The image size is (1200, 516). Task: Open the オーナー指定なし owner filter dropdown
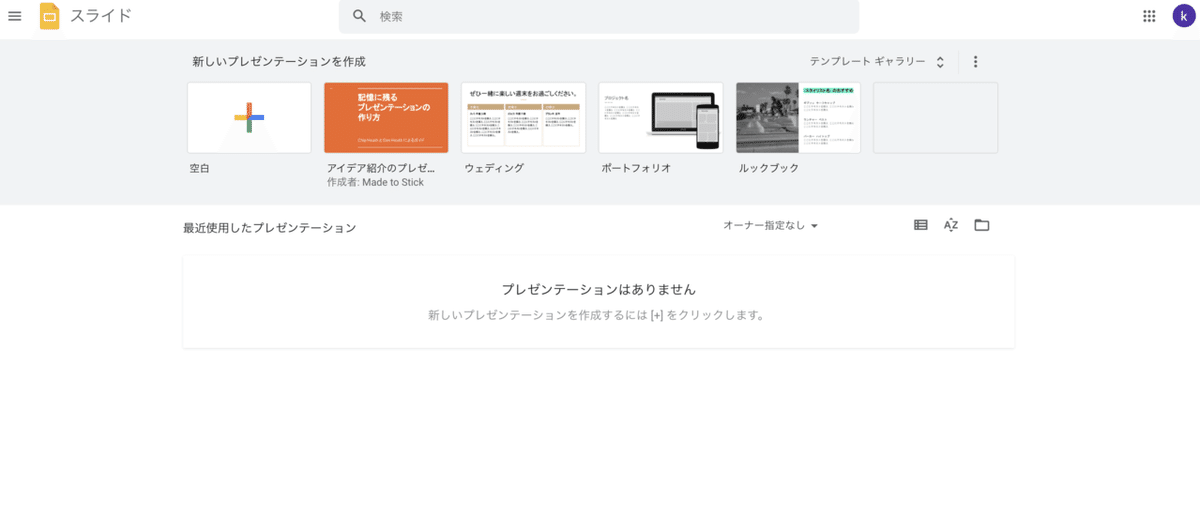point(771,226)
